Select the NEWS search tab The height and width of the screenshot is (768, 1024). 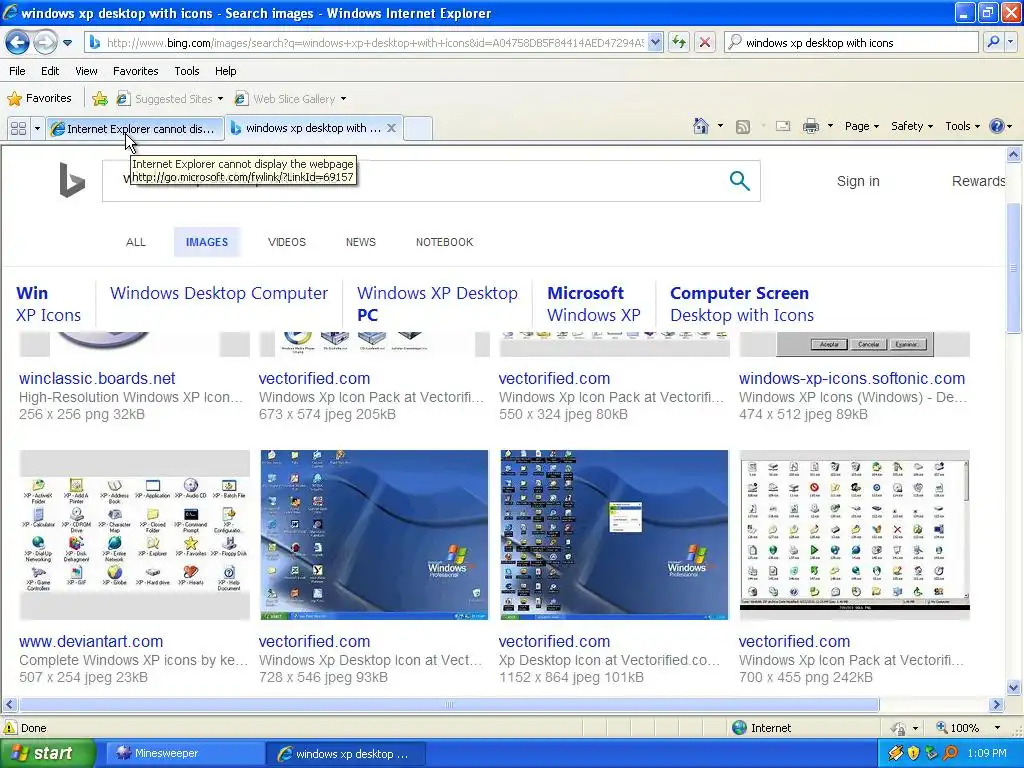pyautogui.click(x=360, y=242)
